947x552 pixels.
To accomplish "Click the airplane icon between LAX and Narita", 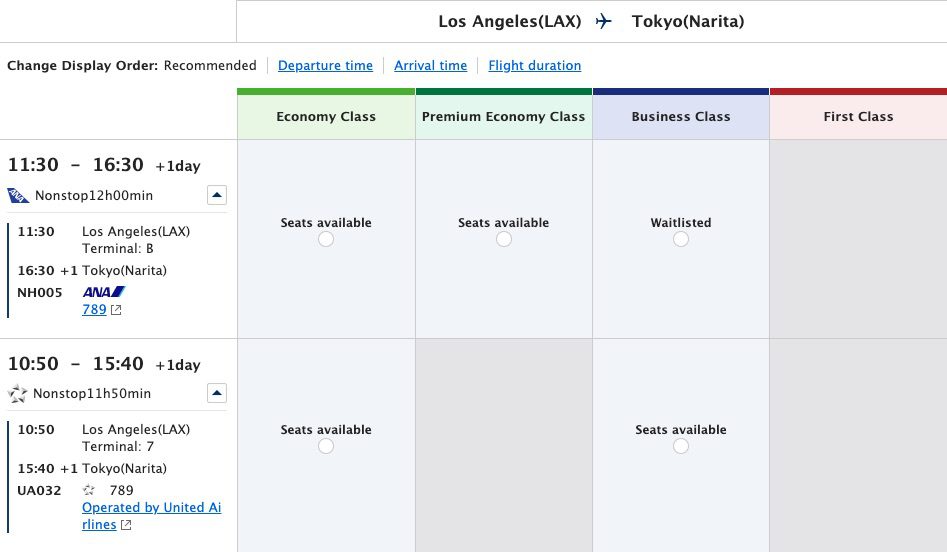I will click(603, 22).
